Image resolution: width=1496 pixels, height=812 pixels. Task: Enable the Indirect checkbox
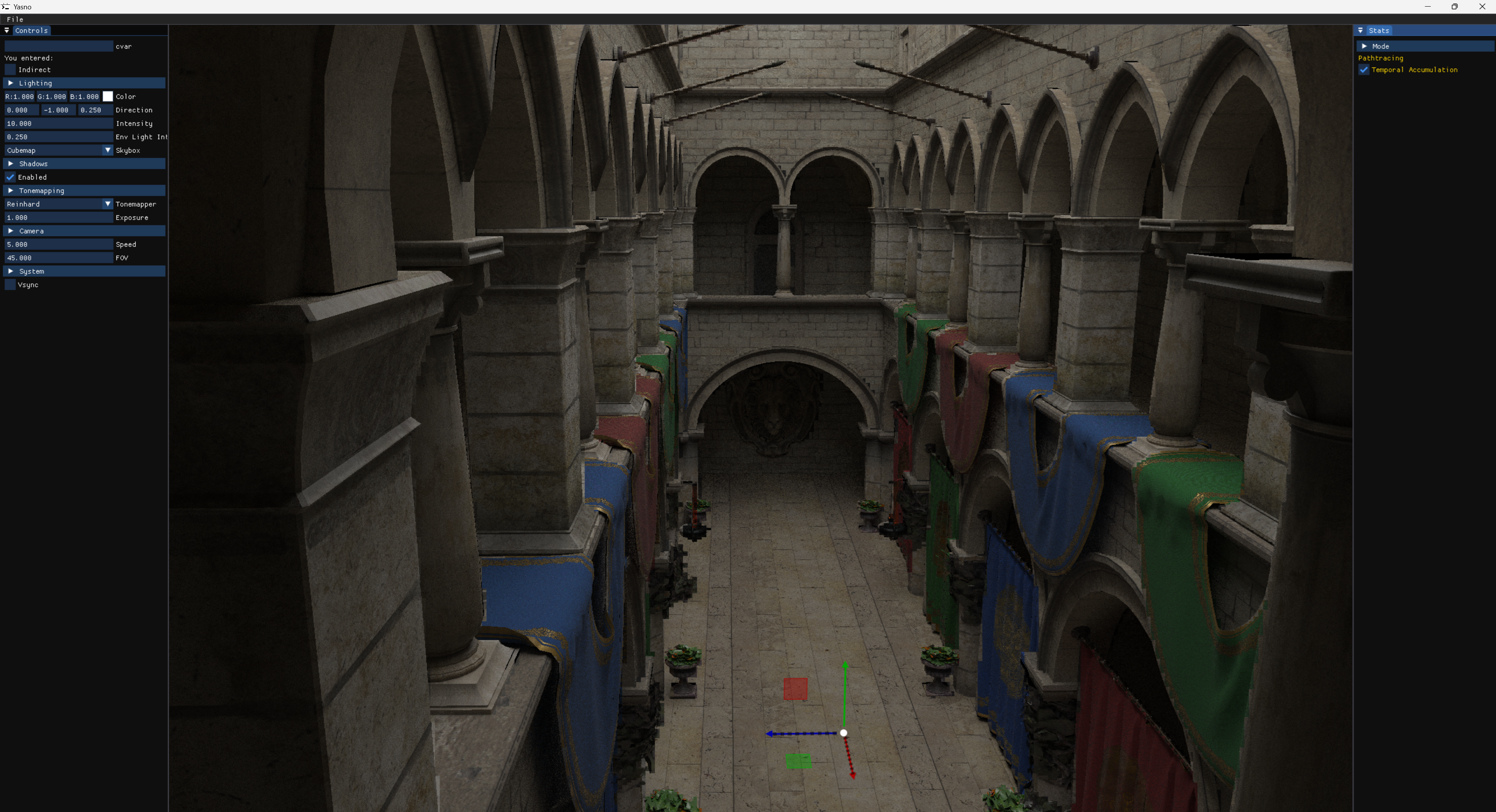pyautogui.click(x=10, y=70)
